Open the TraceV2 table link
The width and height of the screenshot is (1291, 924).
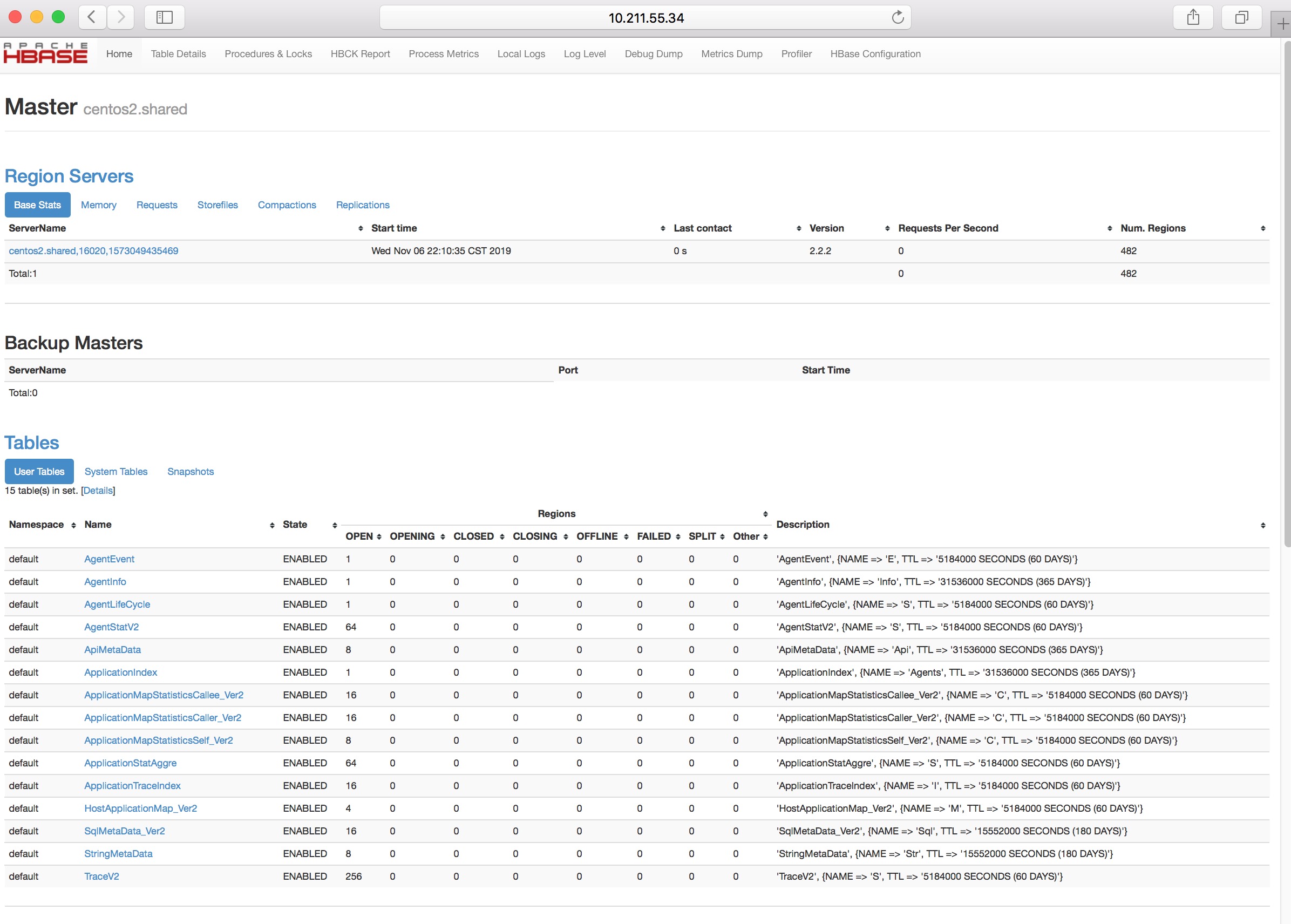pyautogui.click(x=101, y=876)
